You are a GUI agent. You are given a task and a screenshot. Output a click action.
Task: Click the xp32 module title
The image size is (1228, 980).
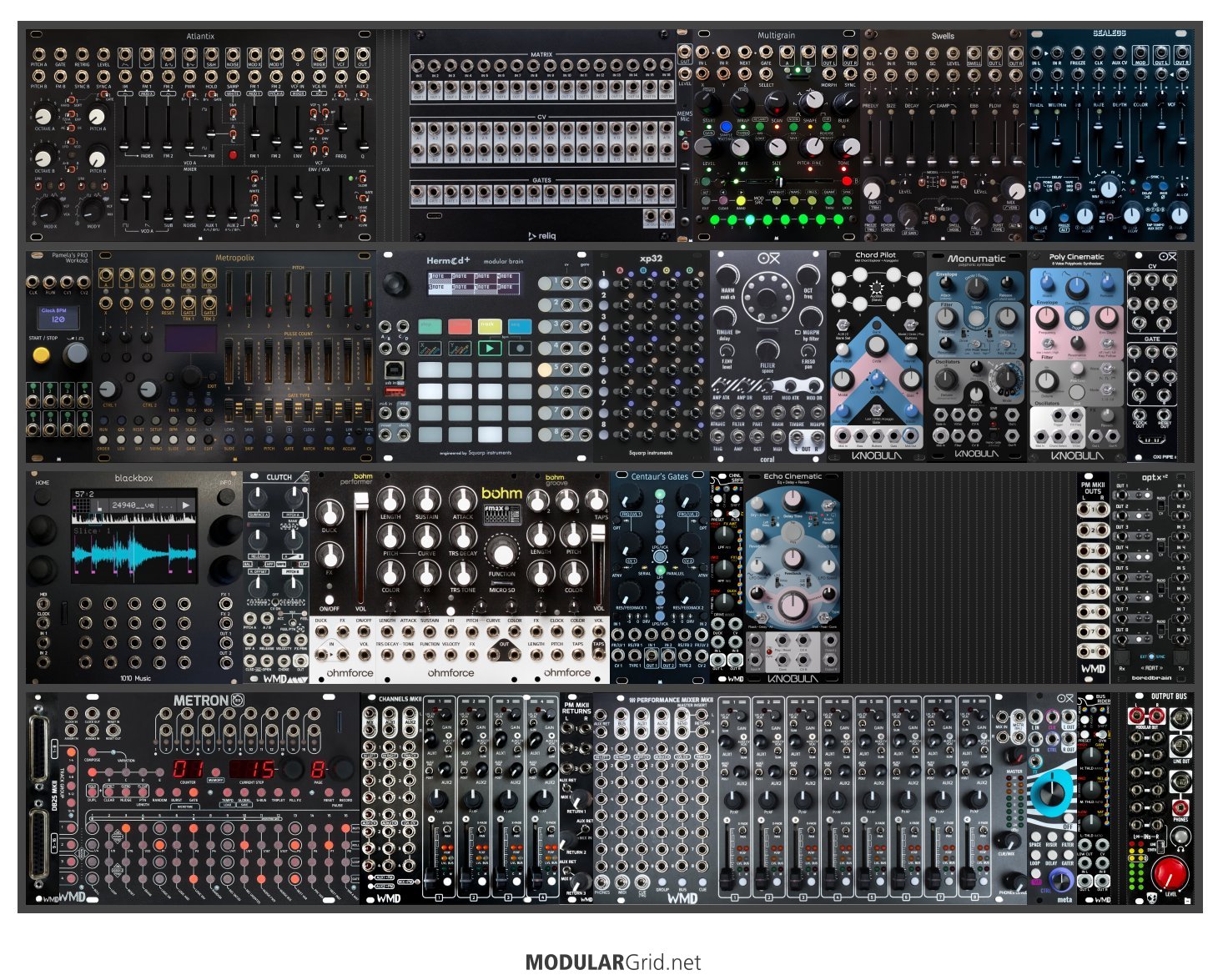point(651,259)
